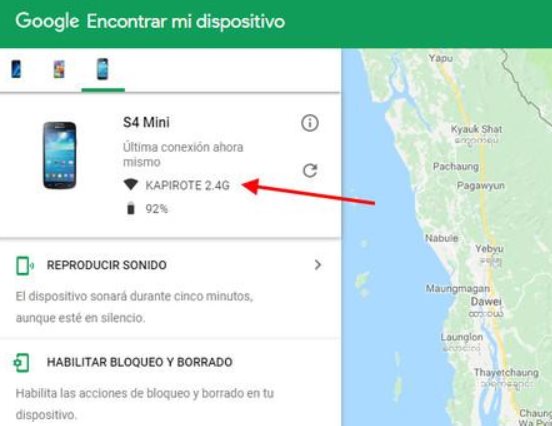
Task: Click the Wi-Fi signal icon beside KAPIROTE 2.4G
Action: 131,184
